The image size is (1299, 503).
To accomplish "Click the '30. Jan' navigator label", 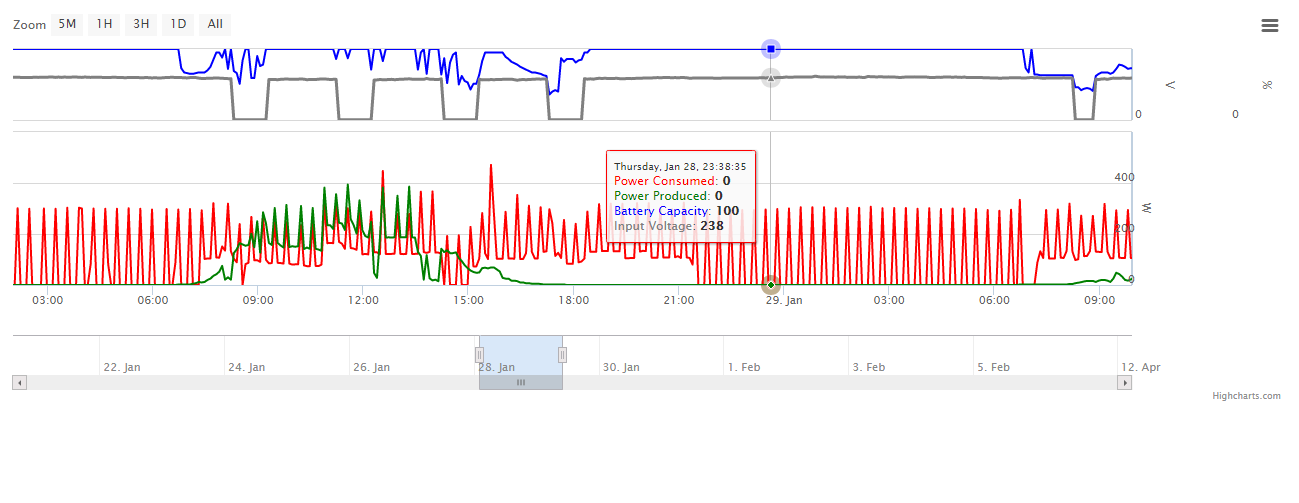I will pyautogui.click(x=621, y=367).
